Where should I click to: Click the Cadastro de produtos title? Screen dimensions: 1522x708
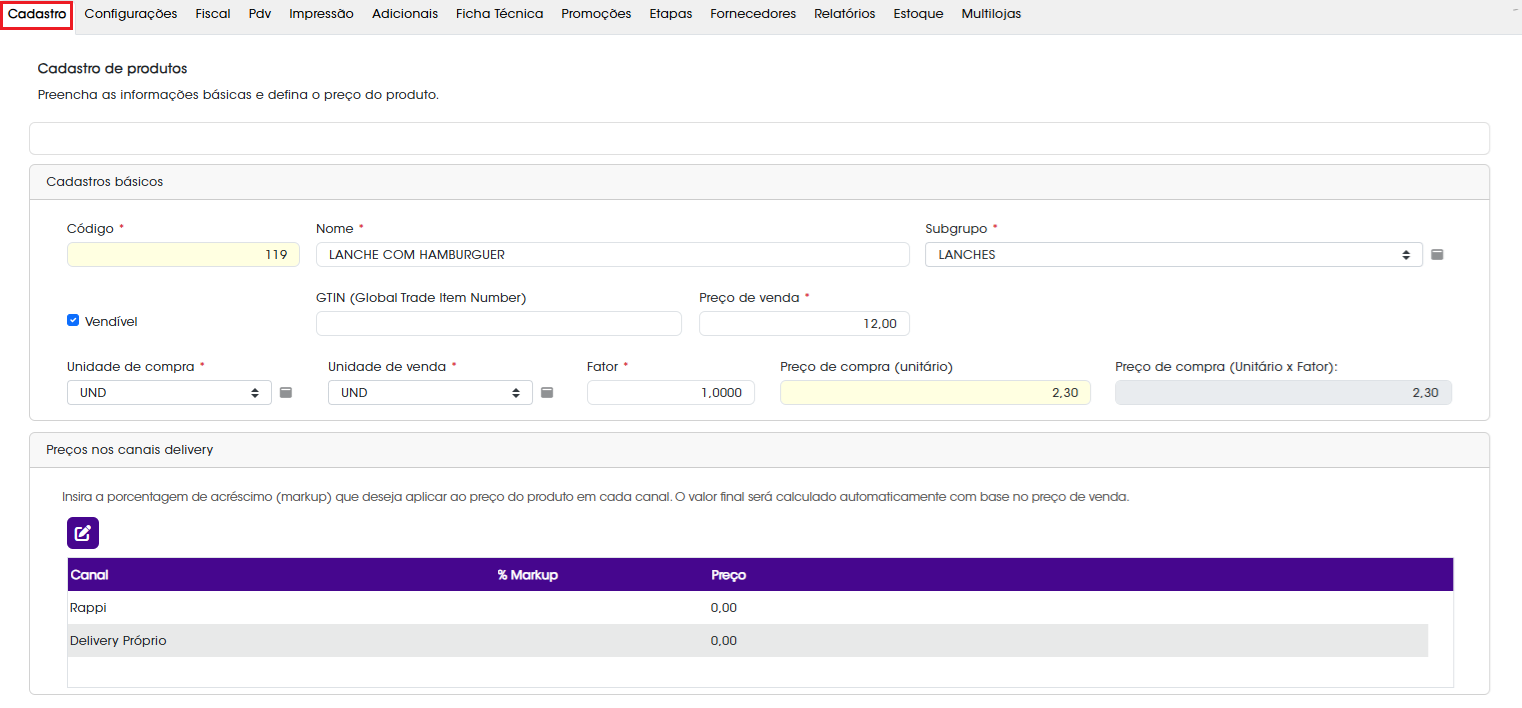click(112, 69)
